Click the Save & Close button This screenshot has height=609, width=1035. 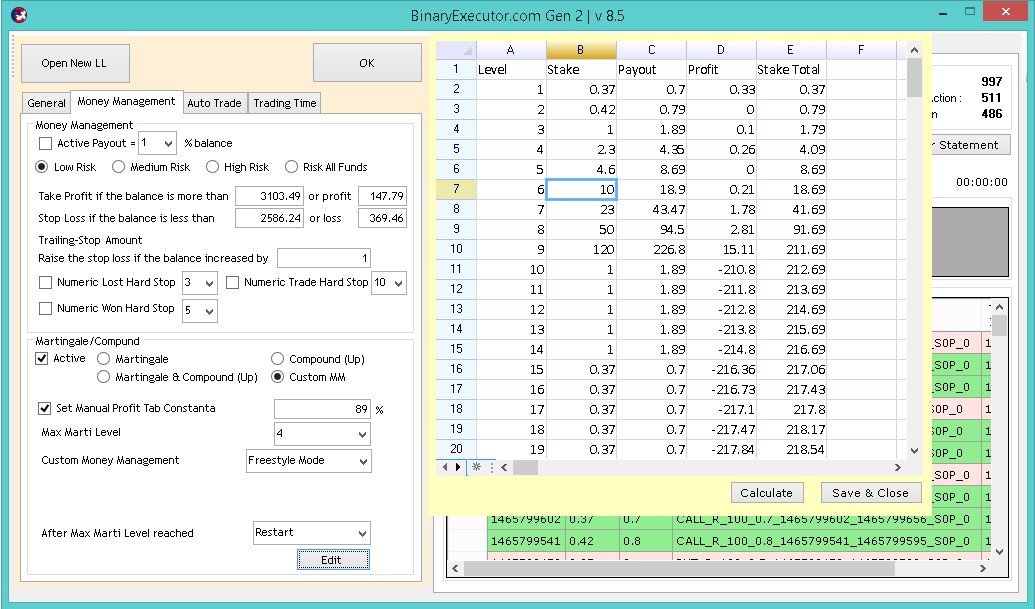click(x=871, y=493)
